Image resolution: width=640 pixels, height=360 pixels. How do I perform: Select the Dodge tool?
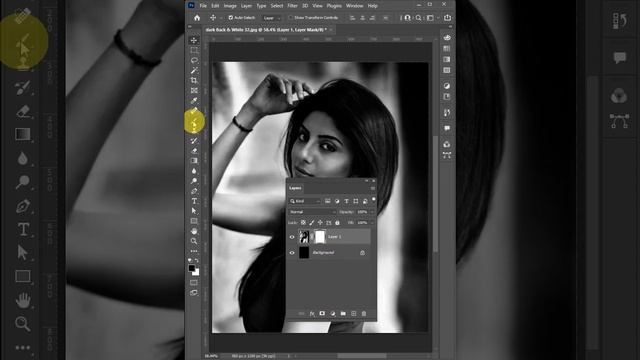pyautogui.click(x=194, y=181)
